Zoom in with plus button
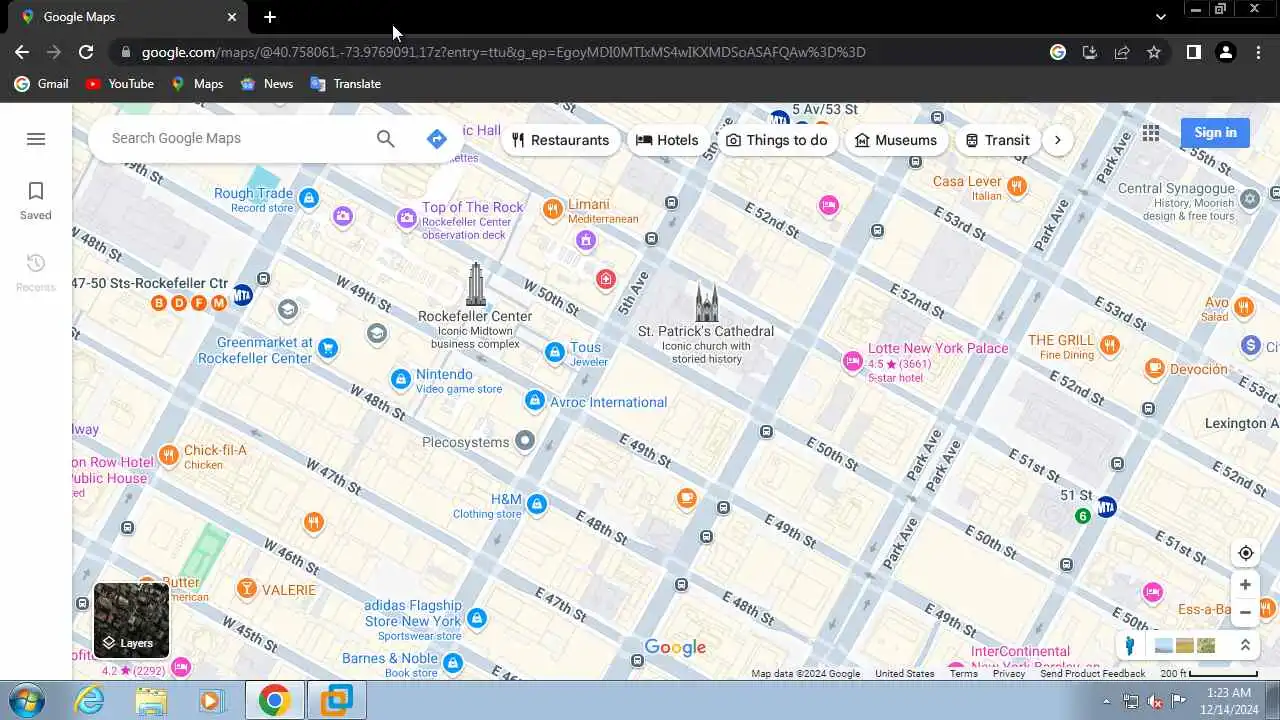Image resolution: width=1280 pixels, height=720 pixels. click(x=1245, y=585)
